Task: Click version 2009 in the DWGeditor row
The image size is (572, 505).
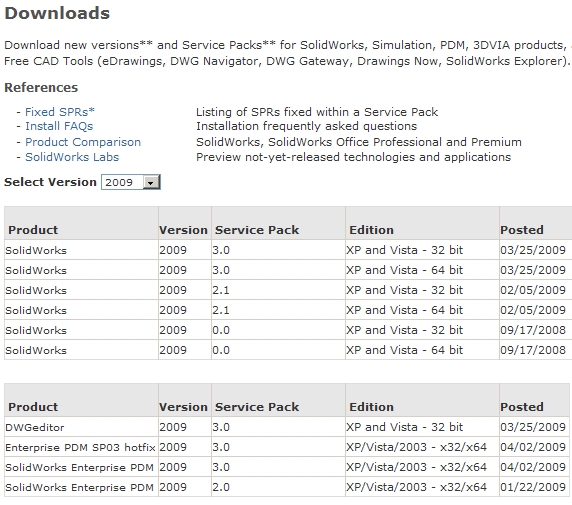Action: [x=173, y=427]
